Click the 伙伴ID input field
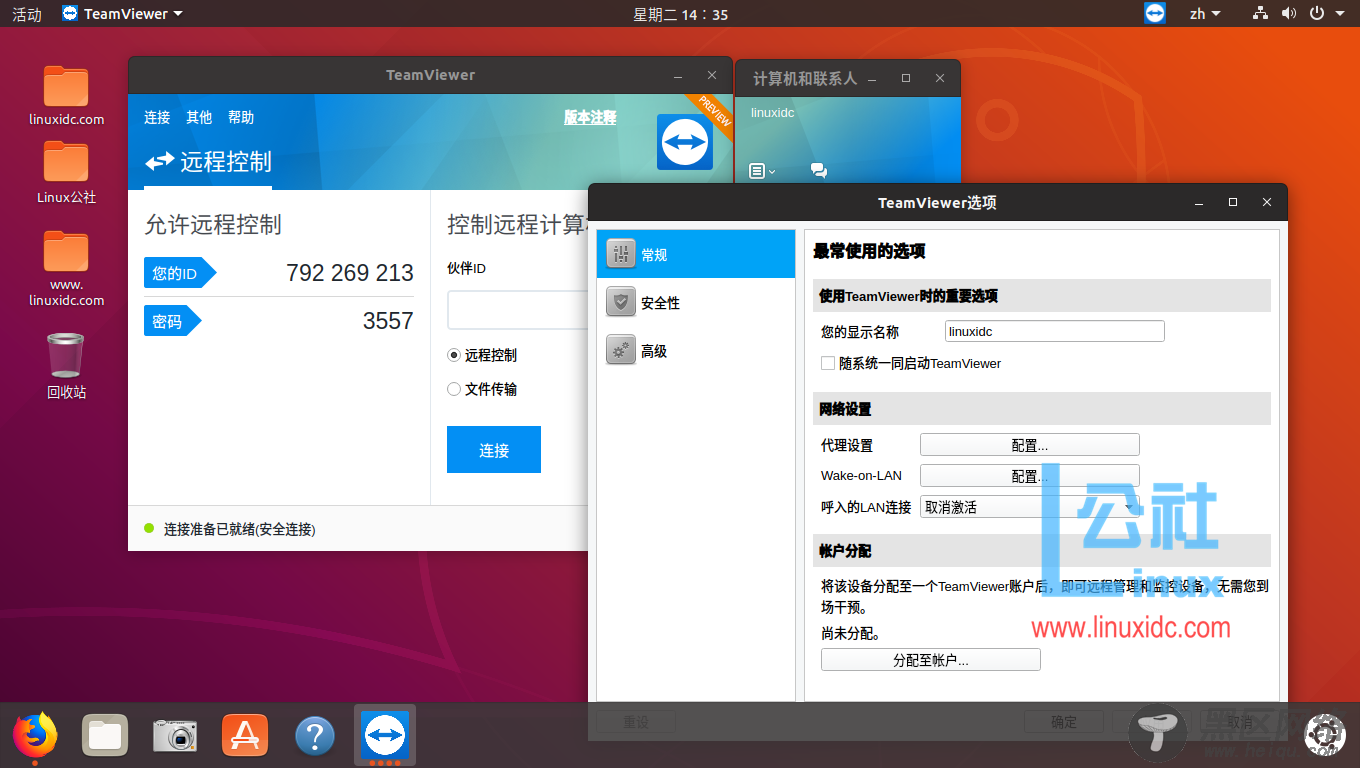The width and height of the screenshot is (1360, 768). 518,310
